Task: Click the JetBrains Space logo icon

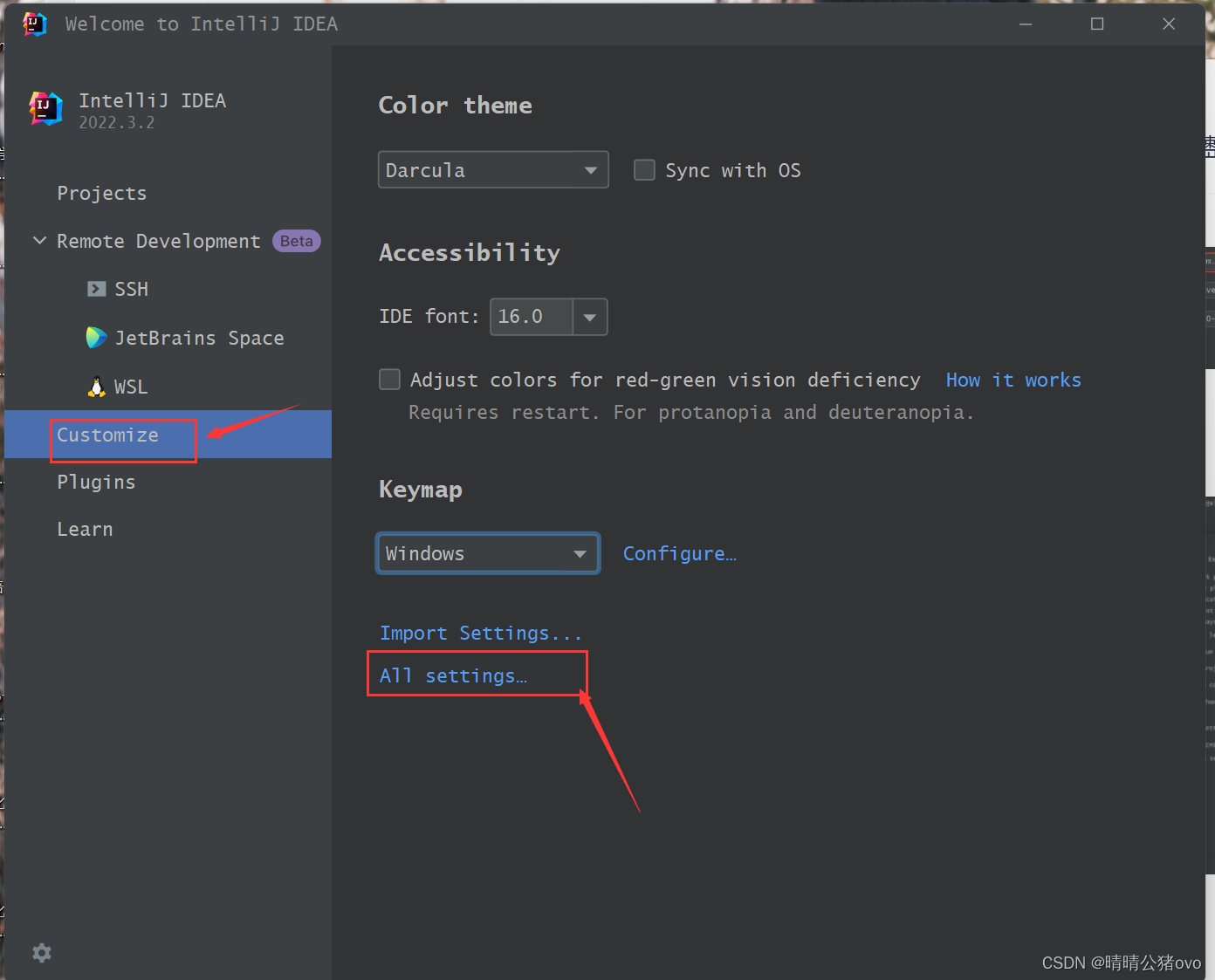Action: tap(96, 338)
